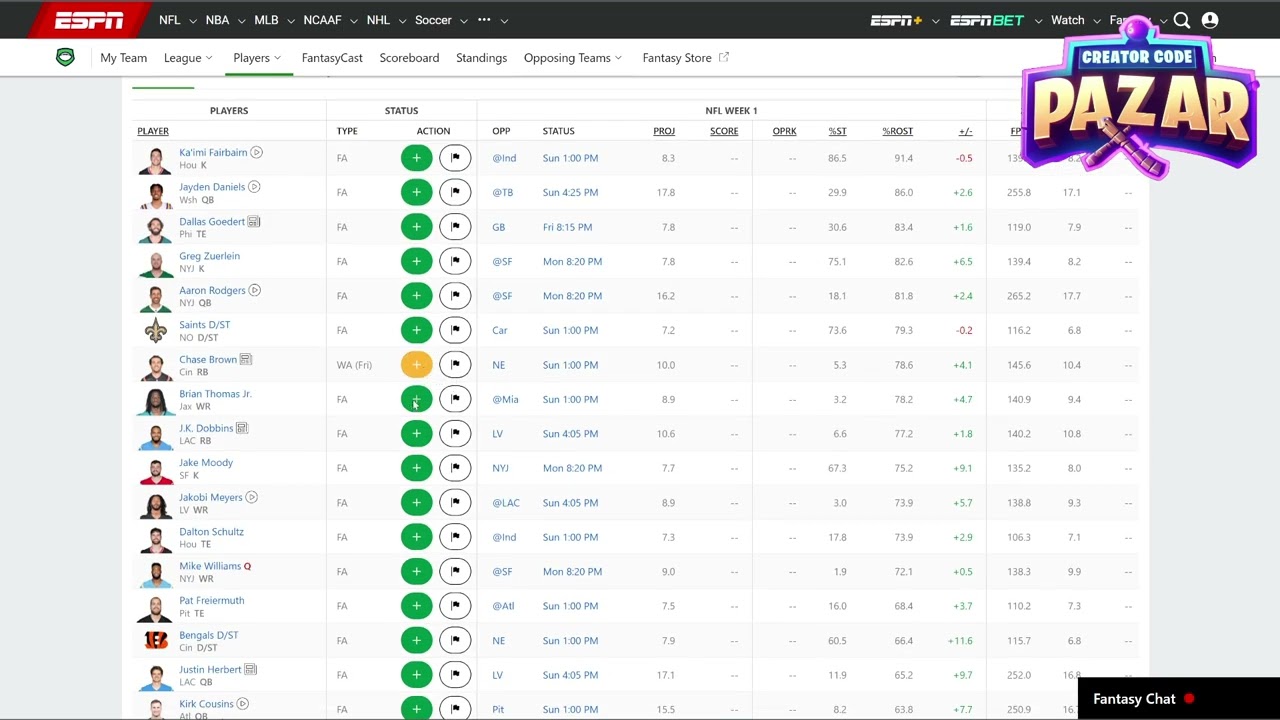Go to My Team tab

point(123,58)
